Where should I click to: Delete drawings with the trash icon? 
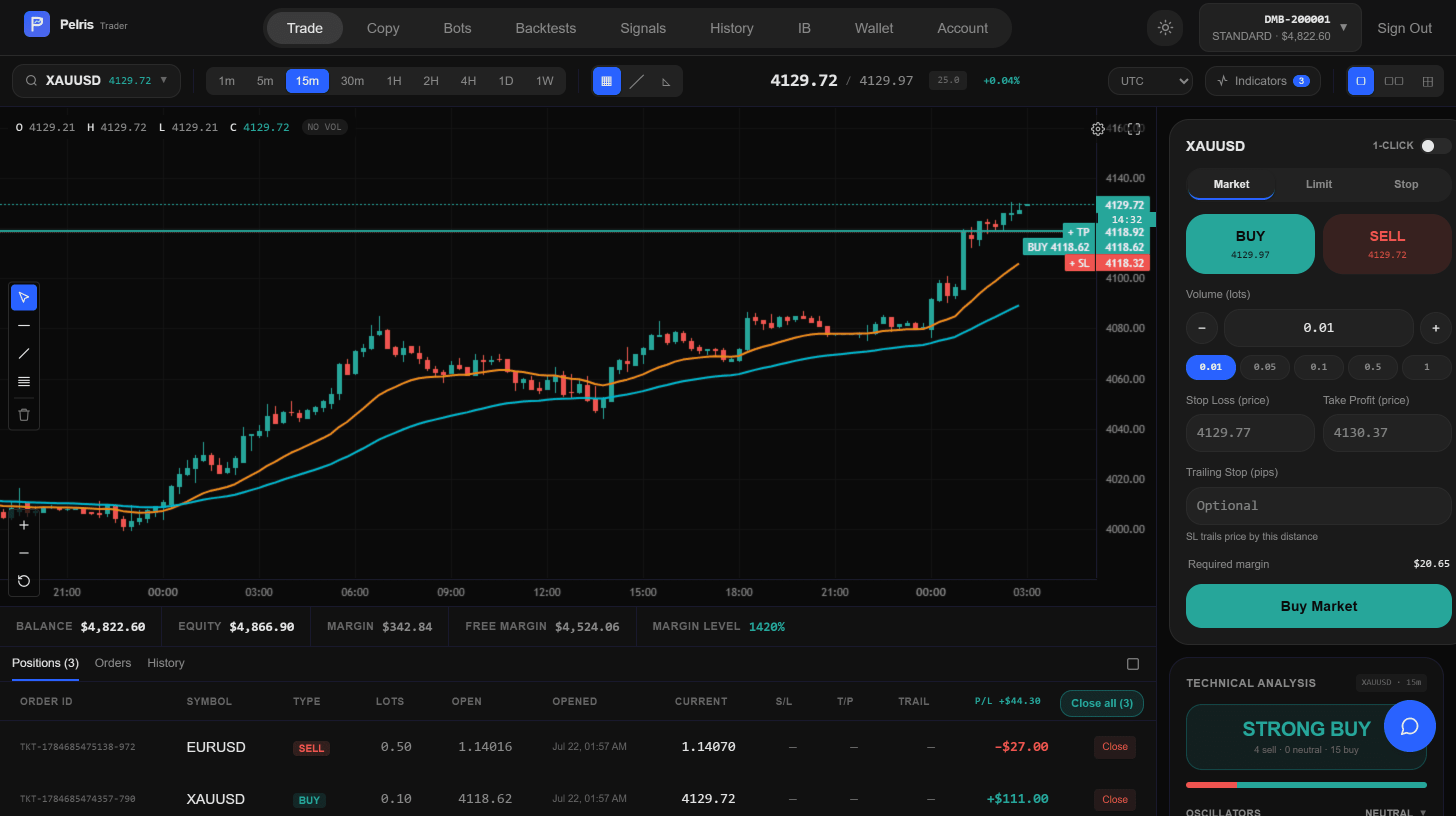pos(23,415)
